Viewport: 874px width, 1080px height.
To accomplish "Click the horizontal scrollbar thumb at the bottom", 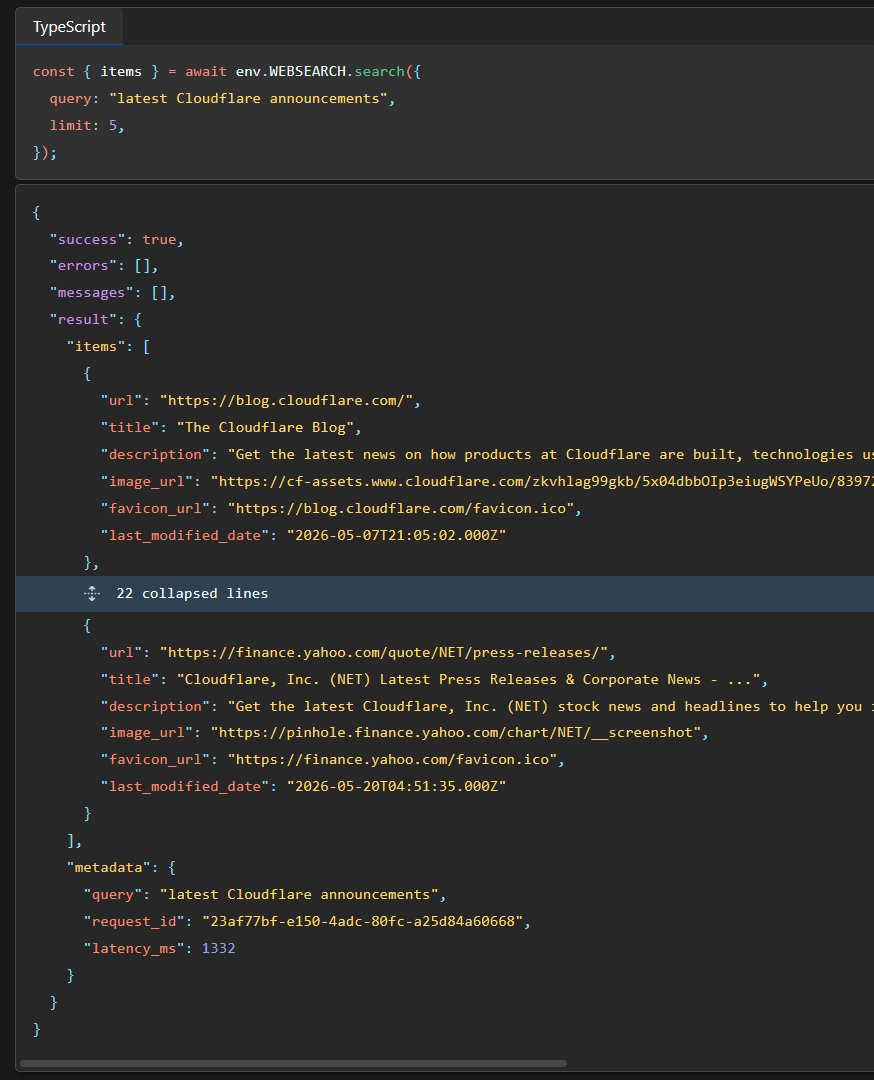I will 293,1063.
